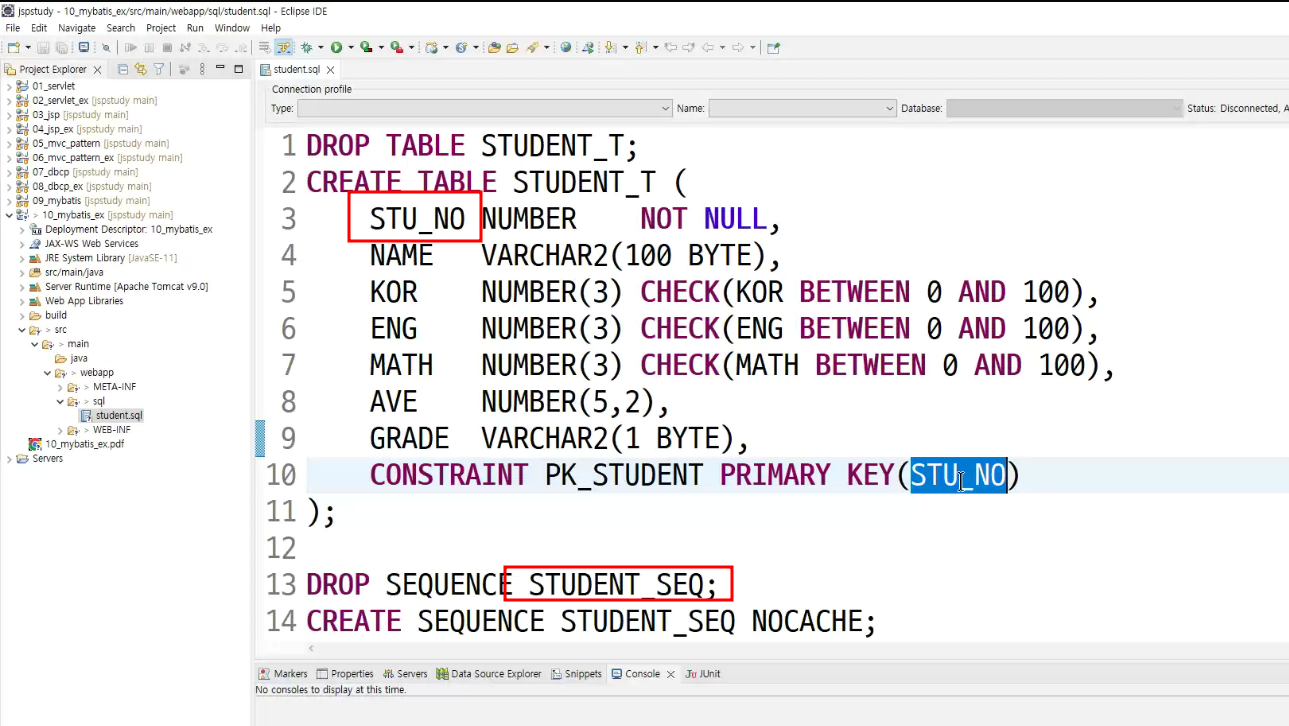Open the File menu

(x=13, y=28)
